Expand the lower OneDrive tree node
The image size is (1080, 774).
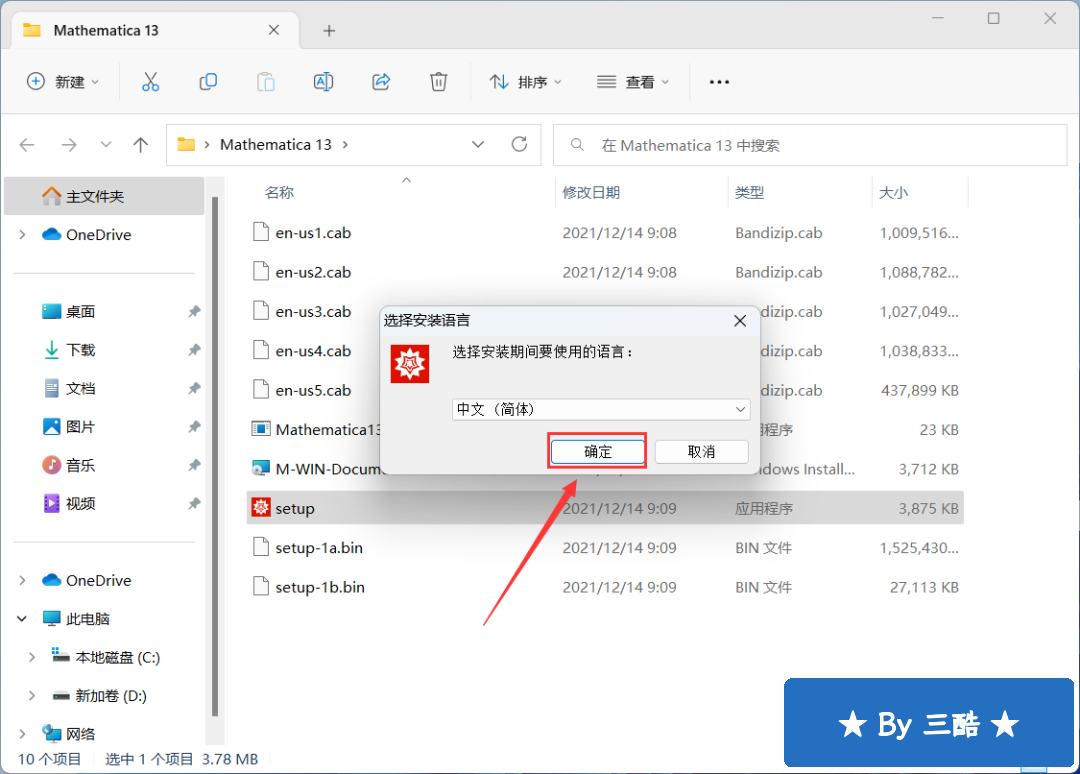point(23,580)
